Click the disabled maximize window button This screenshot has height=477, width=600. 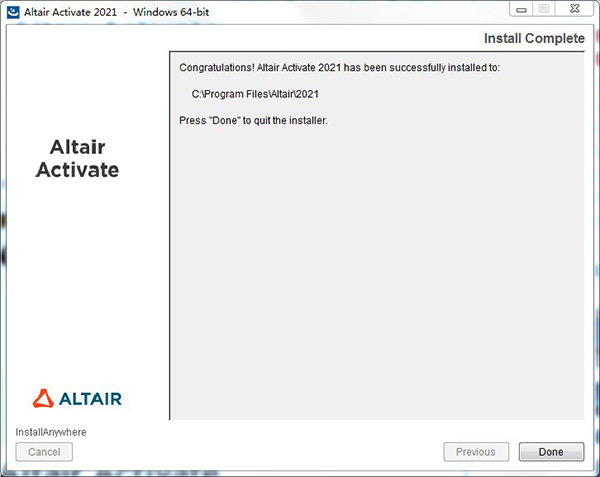pos(544,9)
